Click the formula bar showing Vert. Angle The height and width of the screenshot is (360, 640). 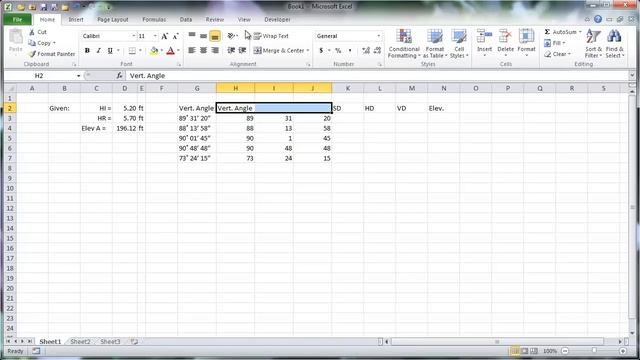pos(378,76)
